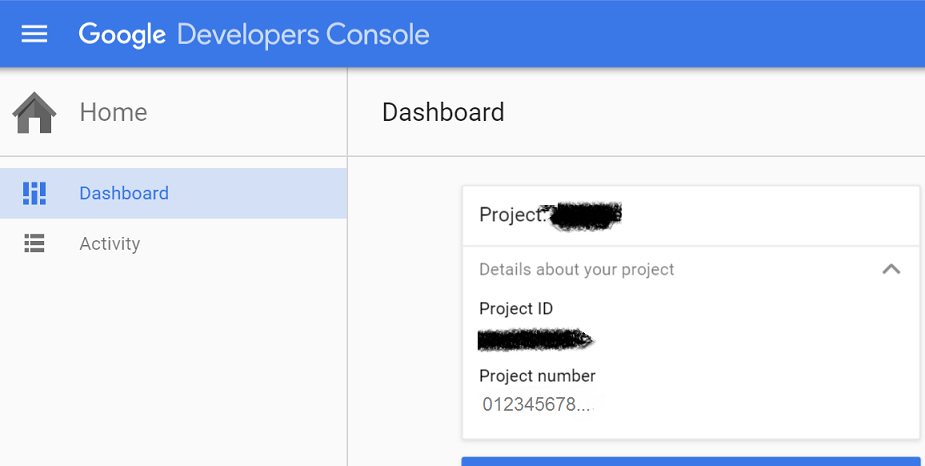Click the Activity list icon
Screen dimensions: 925x466
[34, 243]
